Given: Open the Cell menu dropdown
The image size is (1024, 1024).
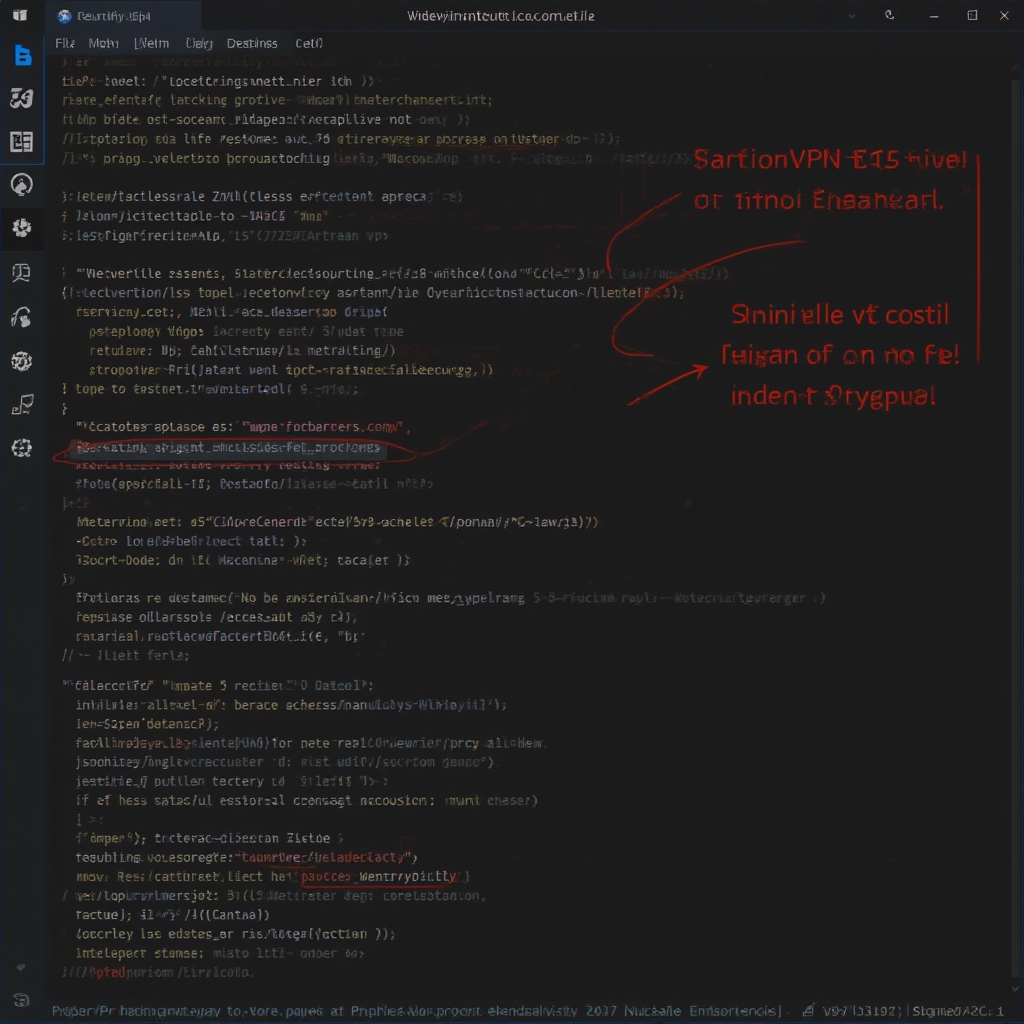Looking at the screenshot, I should pos(308,43).
